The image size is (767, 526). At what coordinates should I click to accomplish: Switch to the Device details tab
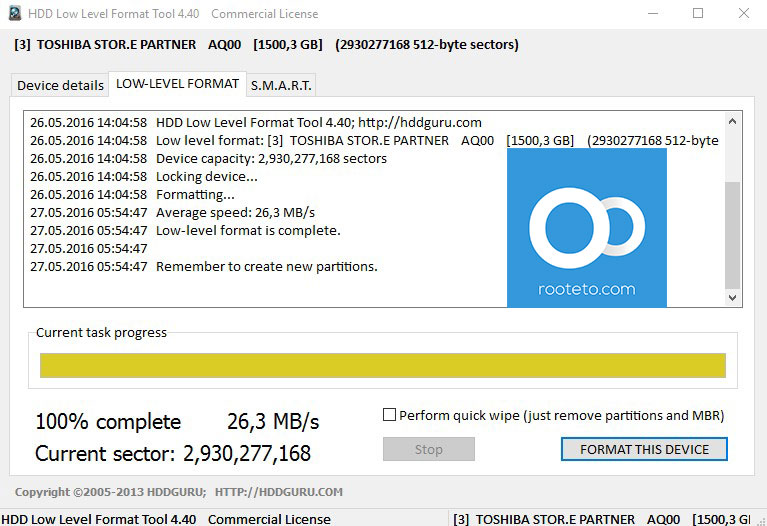click(60, 85)
